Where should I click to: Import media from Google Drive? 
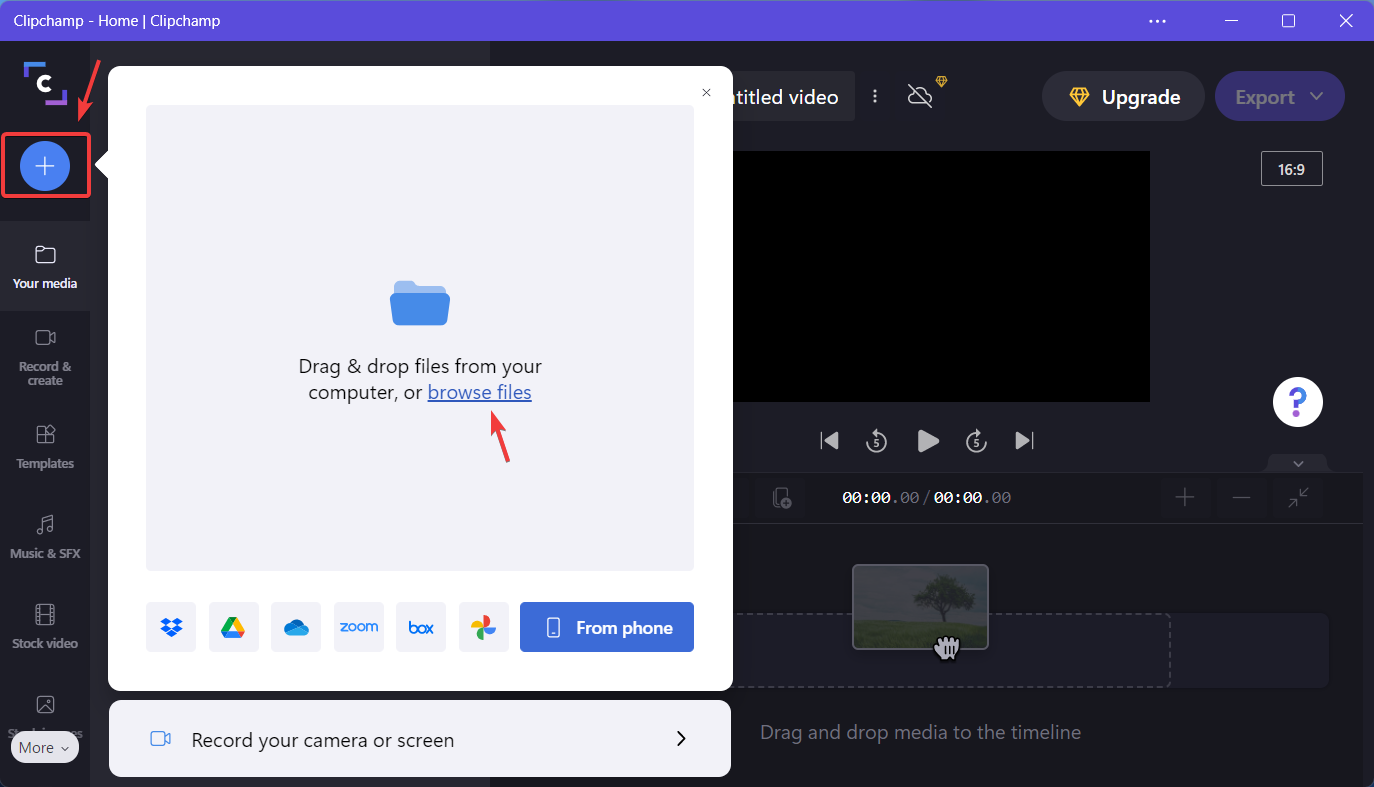[x=233, y=627]
